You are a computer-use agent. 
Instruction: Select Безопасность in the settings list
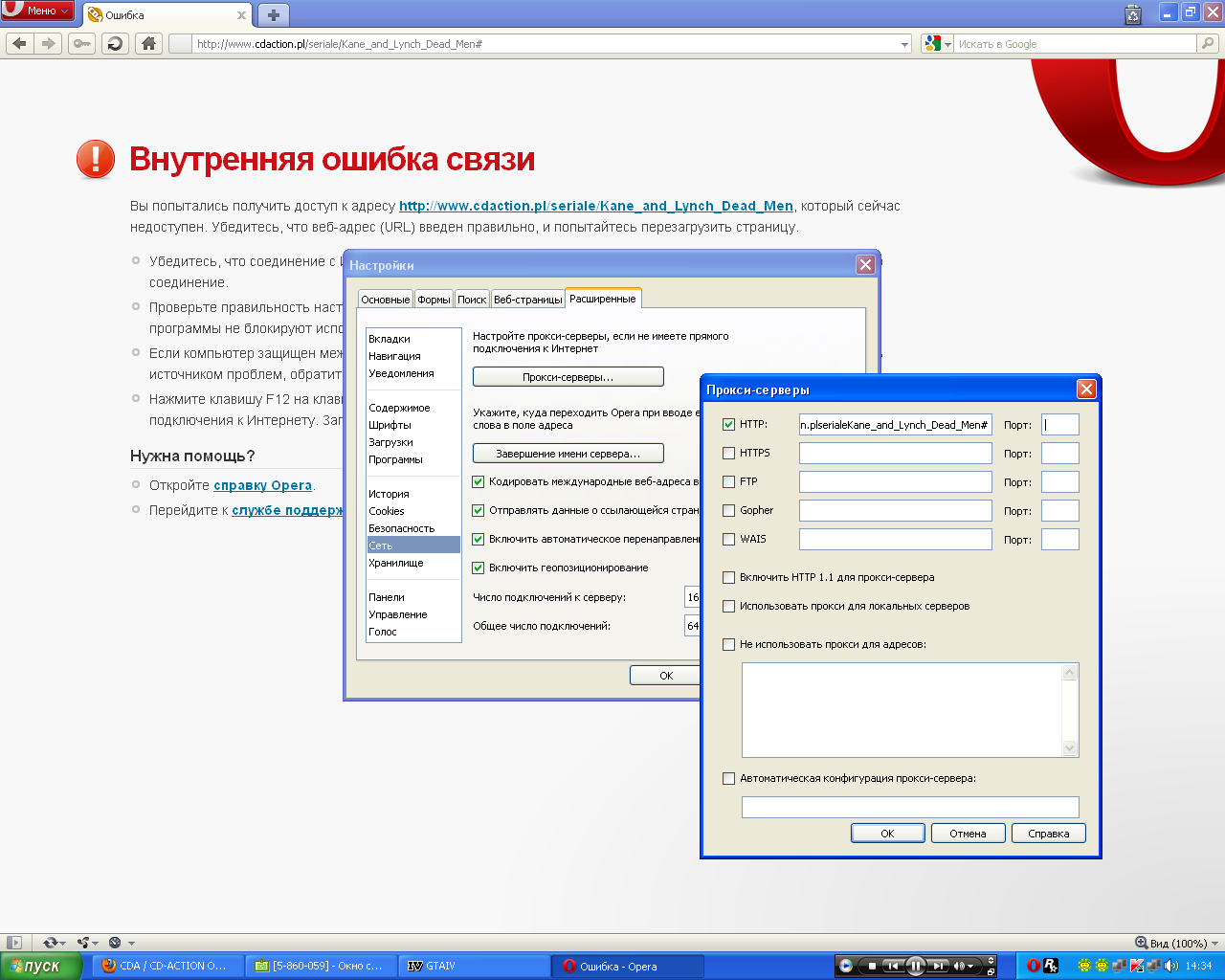pyautogui.click(x=412, y=528)
